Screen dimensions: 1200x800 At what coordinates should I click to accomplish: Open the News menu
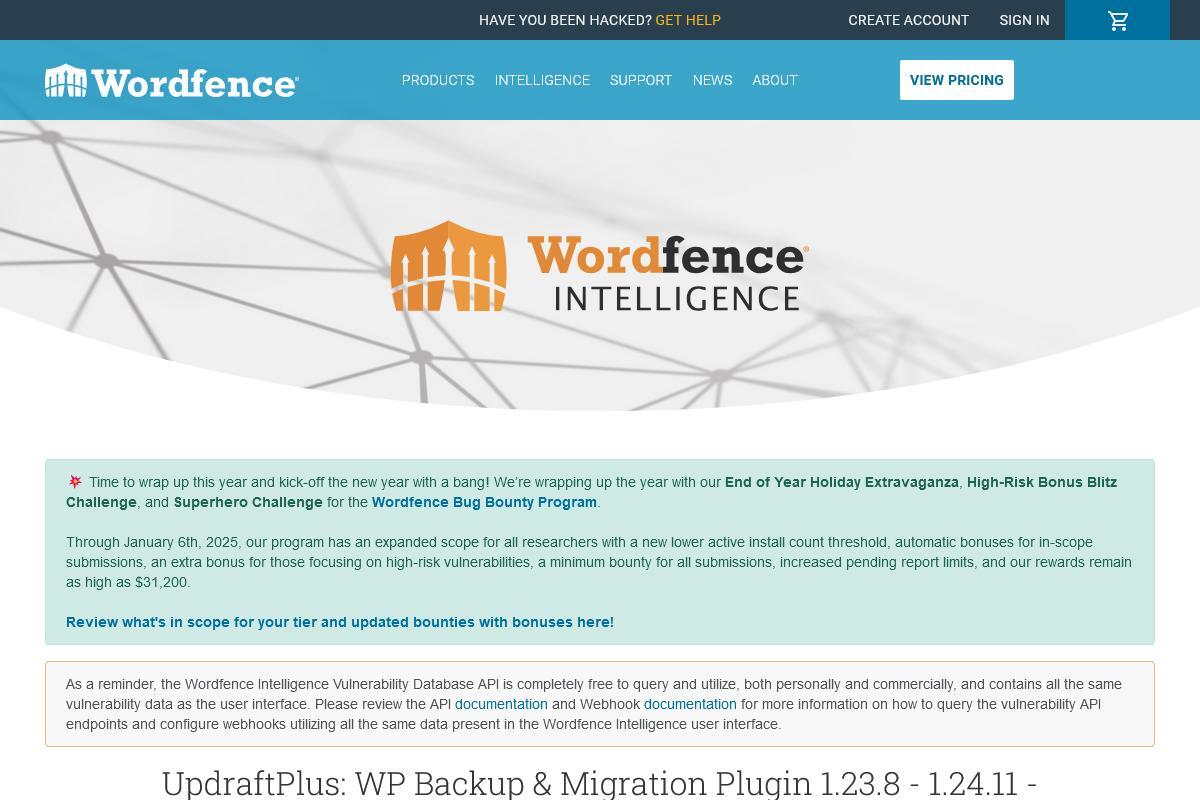coord(712,80)
